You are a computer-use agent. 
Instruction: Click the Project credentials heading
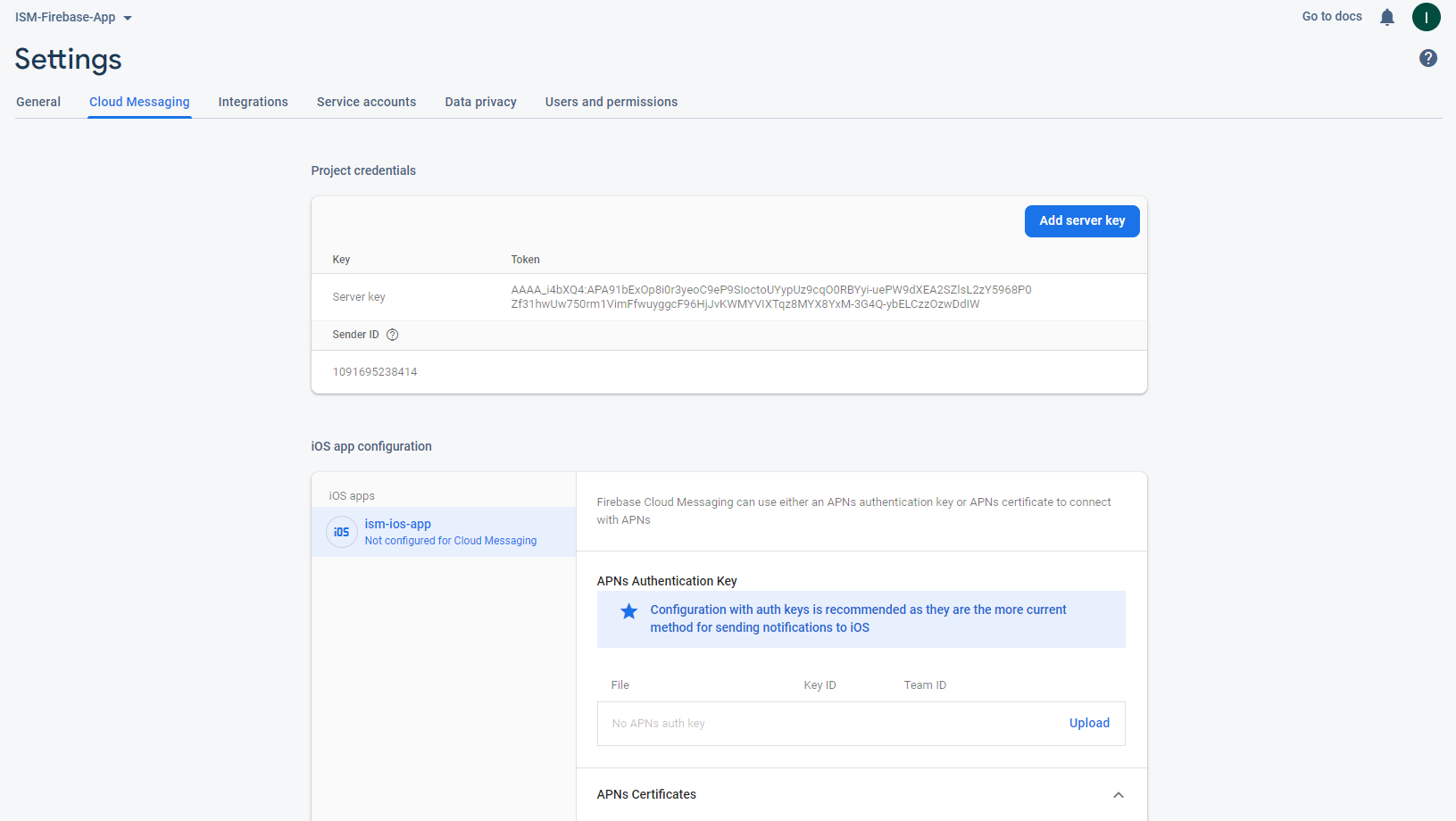pyautogui.click(x=363, y=170)
